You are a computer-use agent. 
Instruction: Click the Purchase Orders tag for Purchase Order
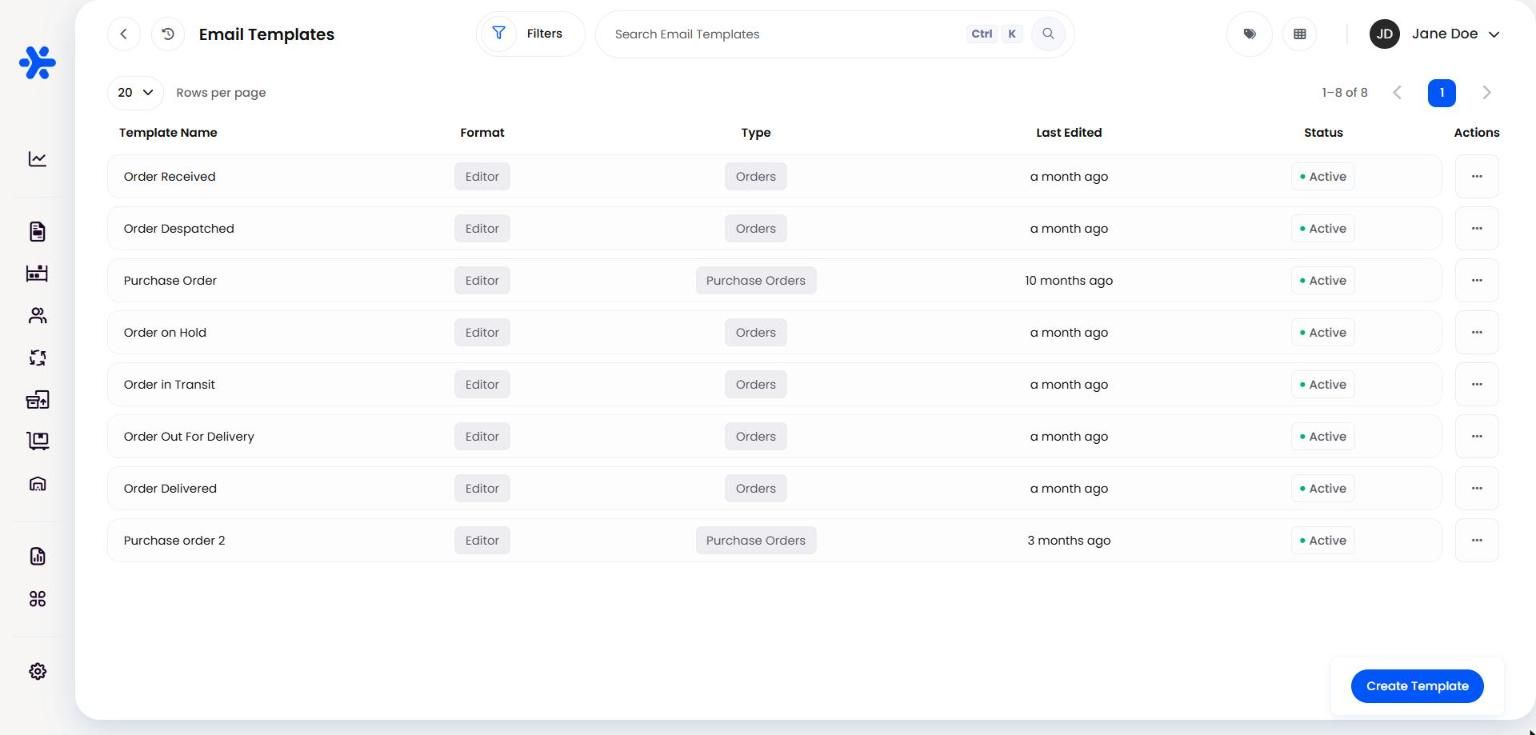pos(756,281)
